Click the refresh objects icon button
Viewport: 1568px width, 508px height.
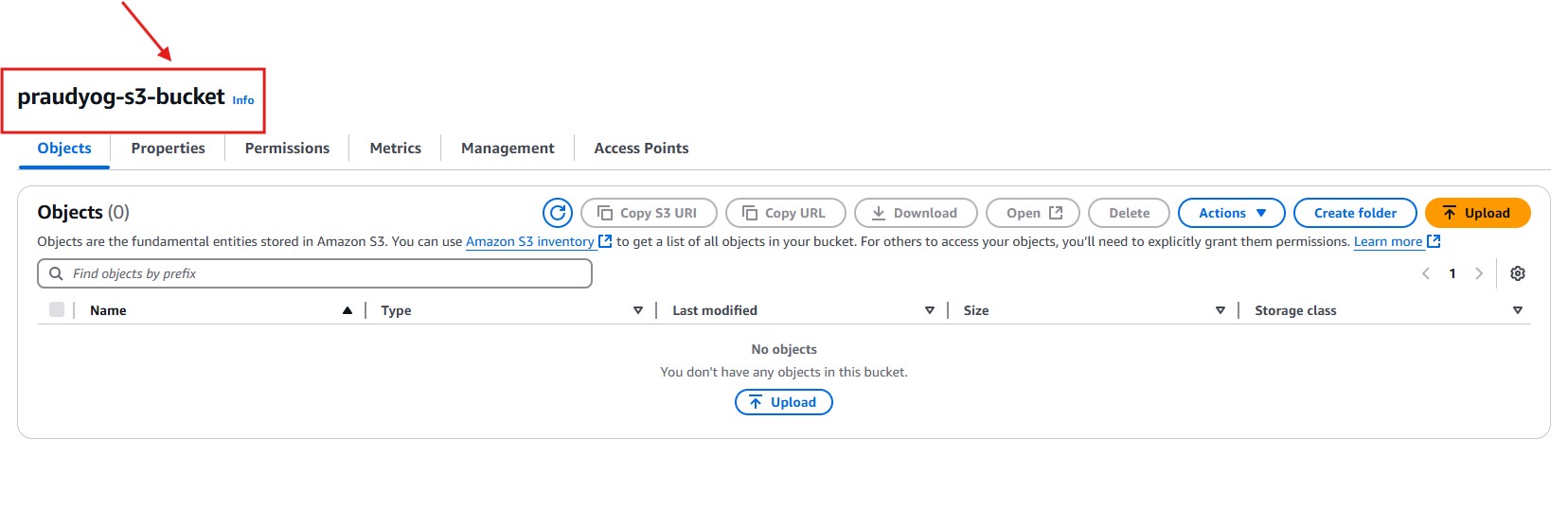click(558, 213)
